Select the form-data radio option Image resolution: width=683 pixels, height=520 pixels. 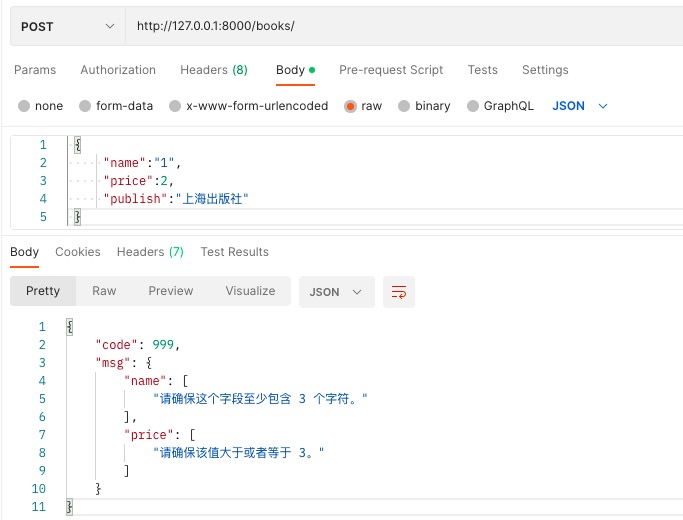point(85,106)
